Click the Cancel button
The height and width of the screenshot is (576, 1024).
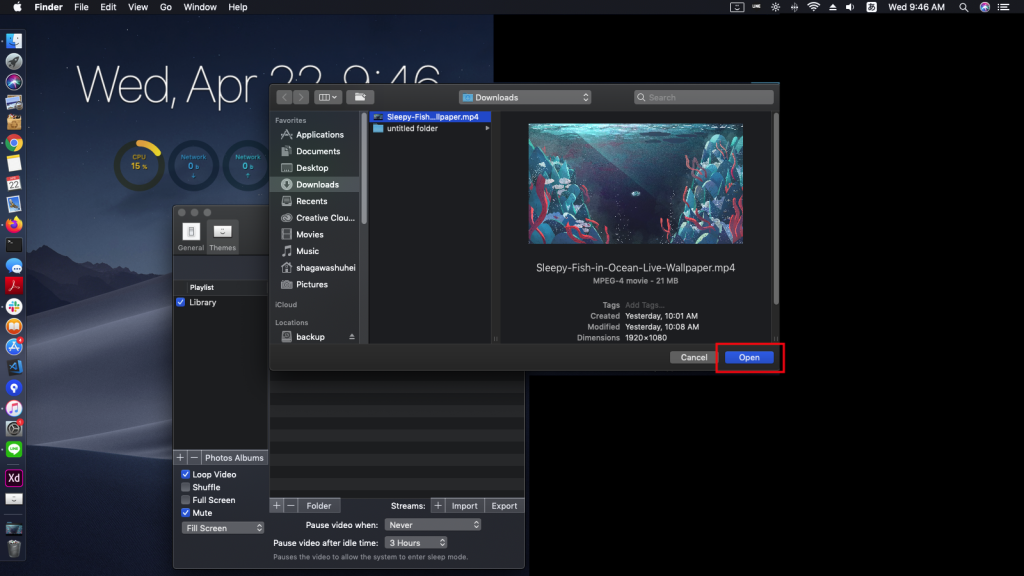tap(694, 357)
